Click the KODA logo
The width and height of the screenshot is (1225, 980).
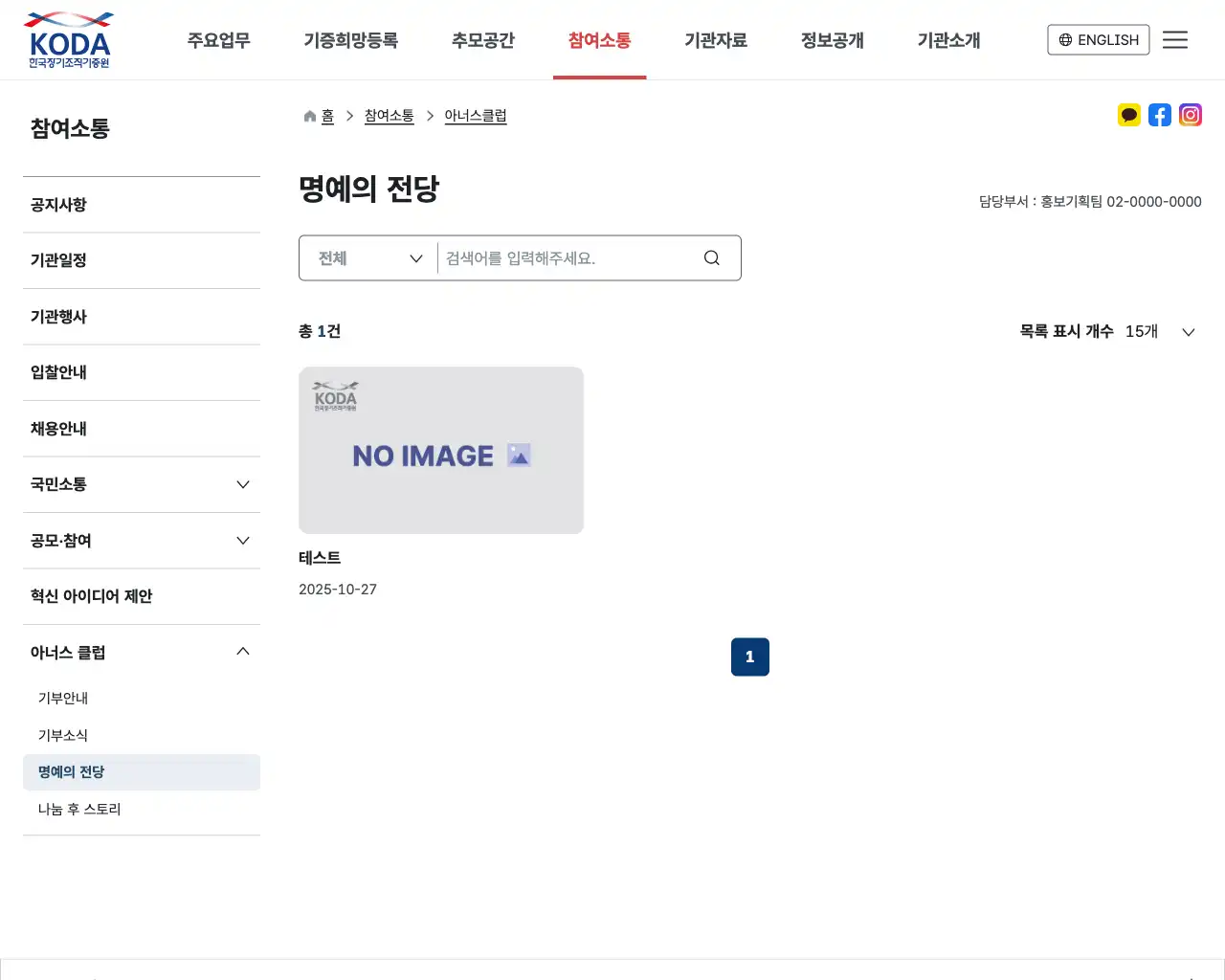[67, 39]
